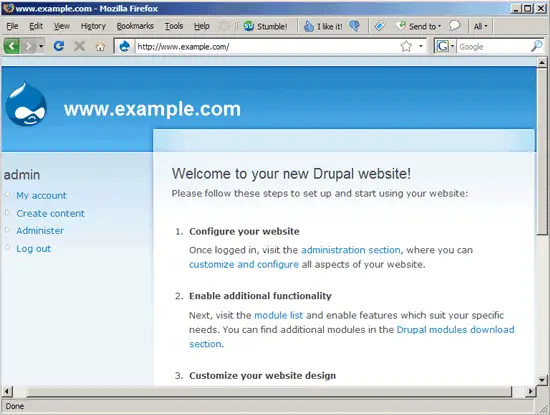Screen dimensions: 550x415
Task: Open the File menu
Action: 12,26
